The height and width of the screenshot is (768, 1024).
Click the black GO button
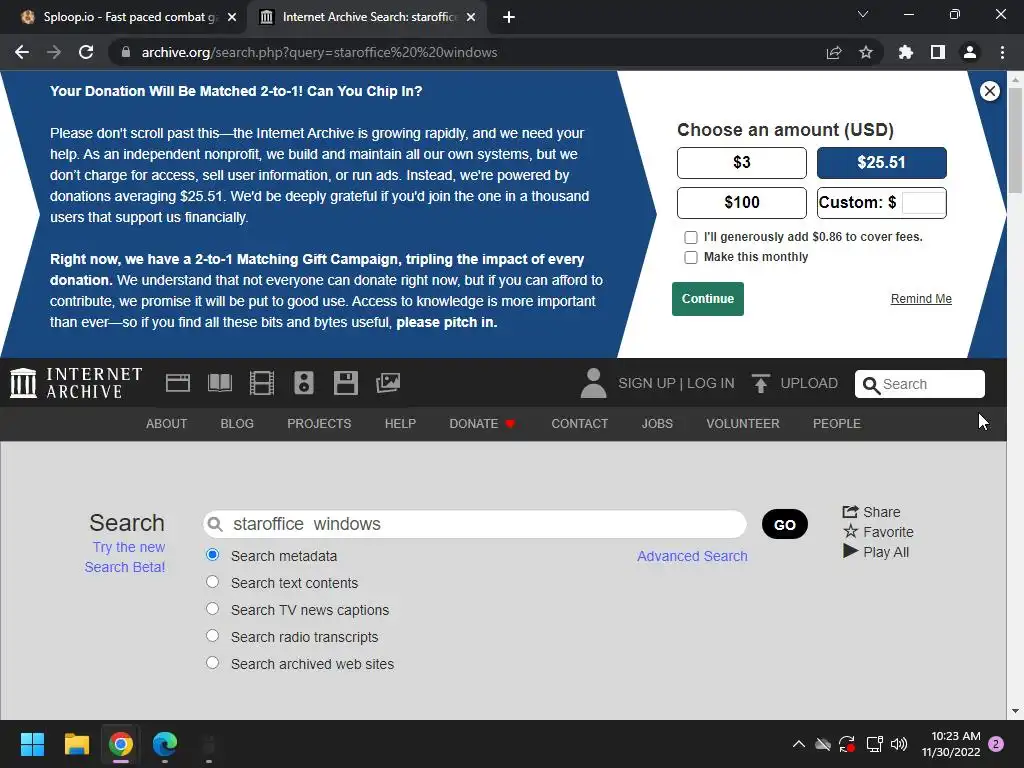click(x=784, y=524)
